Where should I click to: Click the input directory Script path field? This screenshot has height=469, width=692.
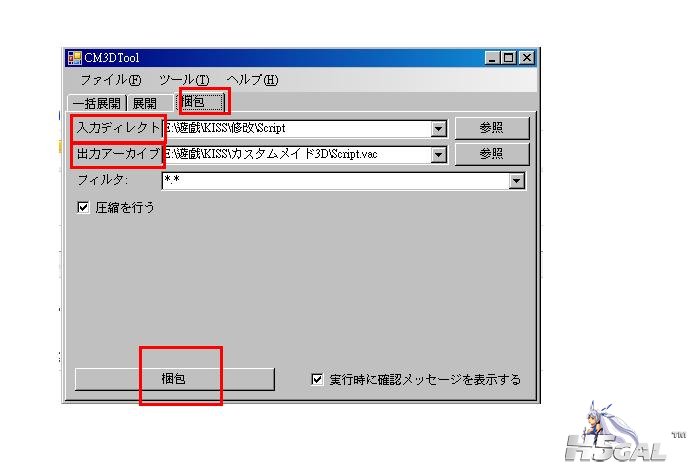click(297, 129)
